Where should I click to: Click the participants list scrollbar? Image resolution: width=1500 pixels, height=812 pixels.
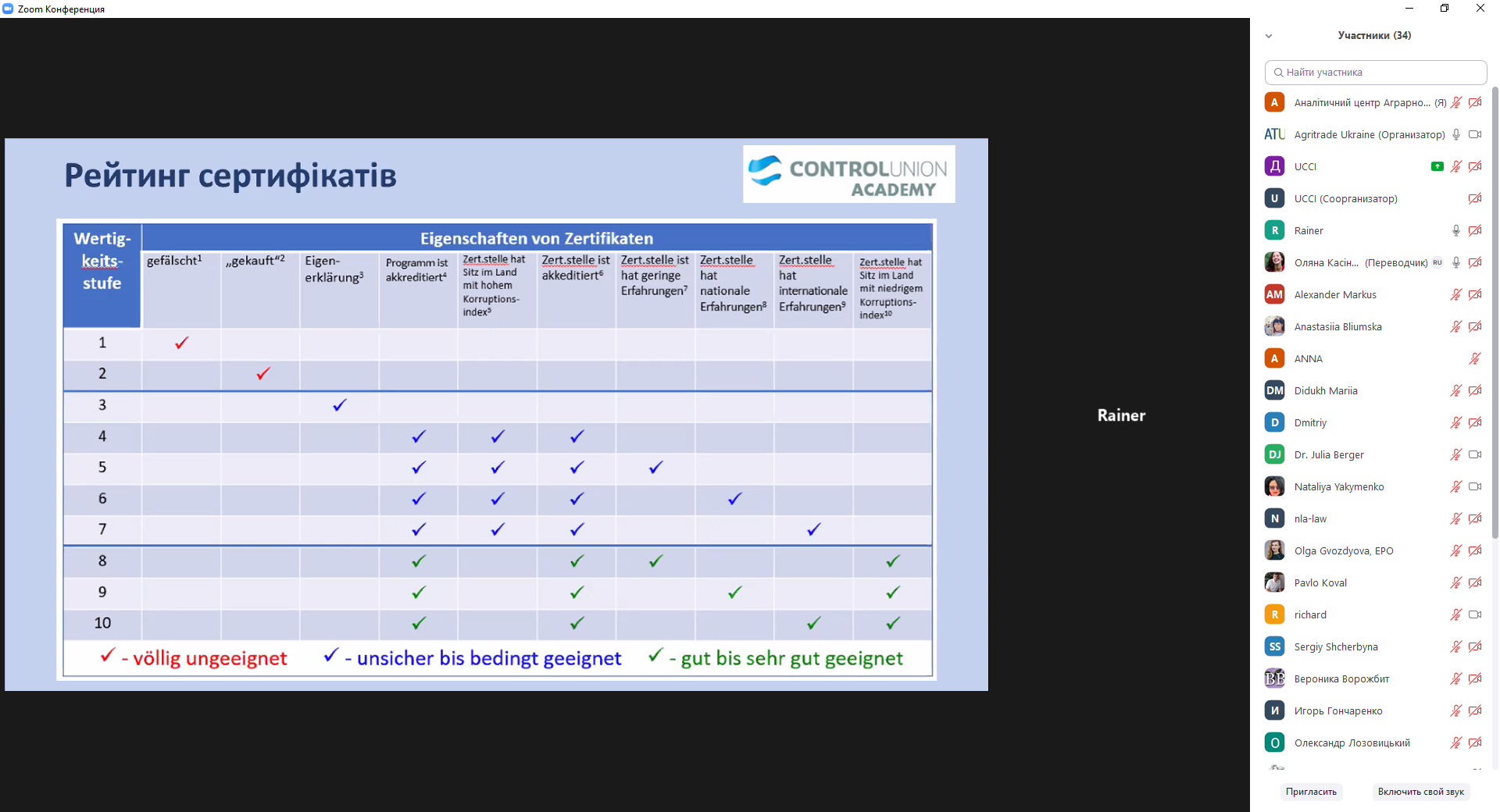pos(1495,312)
